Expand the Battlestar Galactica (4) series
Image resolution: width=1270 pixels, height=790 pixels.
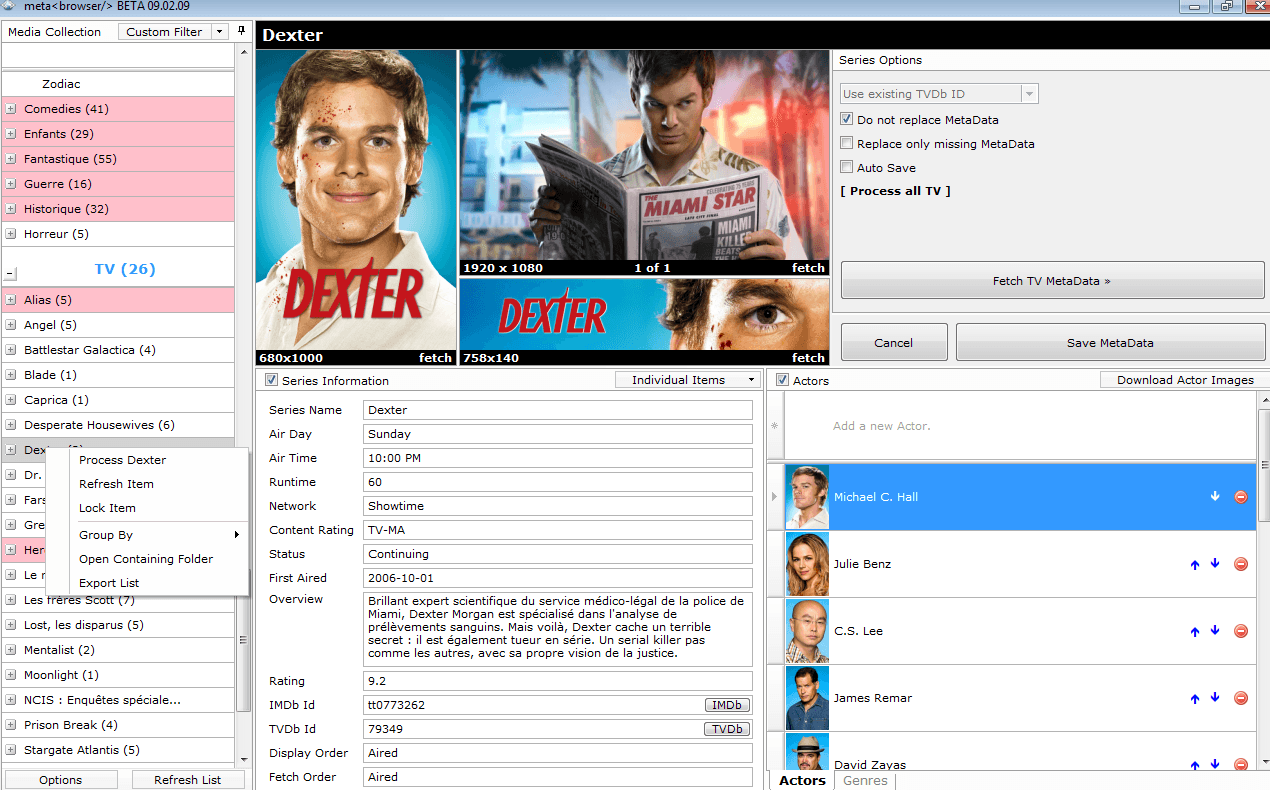tap(11, 350)
